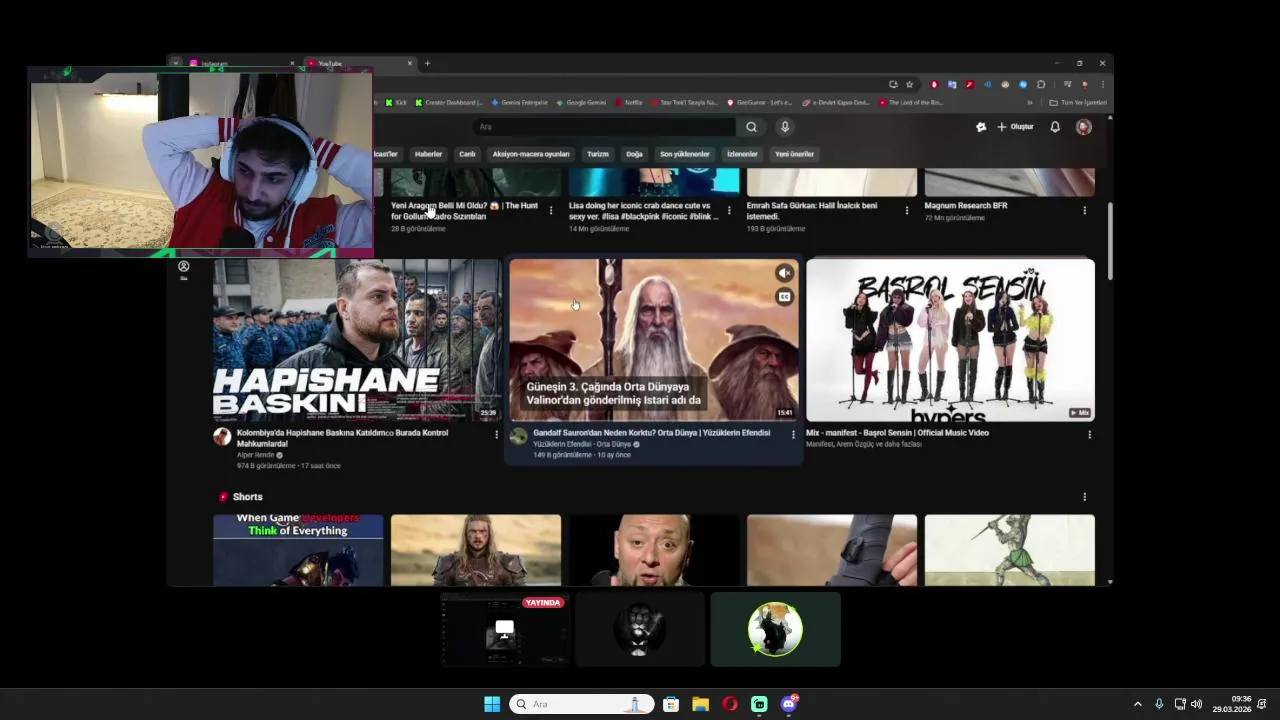Select the Turizm filter chip
The image size is (1280, 720).
[x=598, y=154]
